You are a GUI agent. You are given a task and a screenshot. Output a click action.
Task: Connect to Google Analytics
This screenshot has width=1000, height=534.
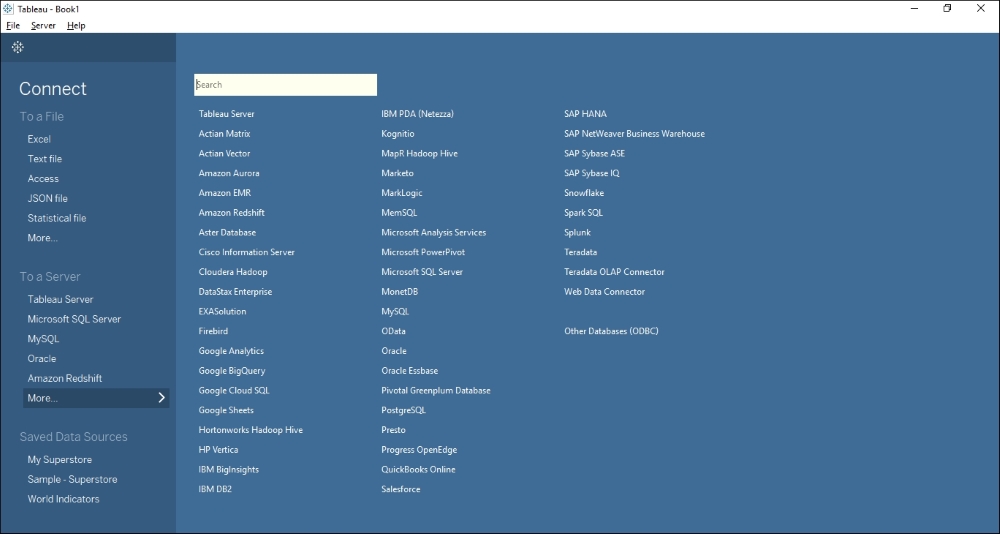click(231, 351)
